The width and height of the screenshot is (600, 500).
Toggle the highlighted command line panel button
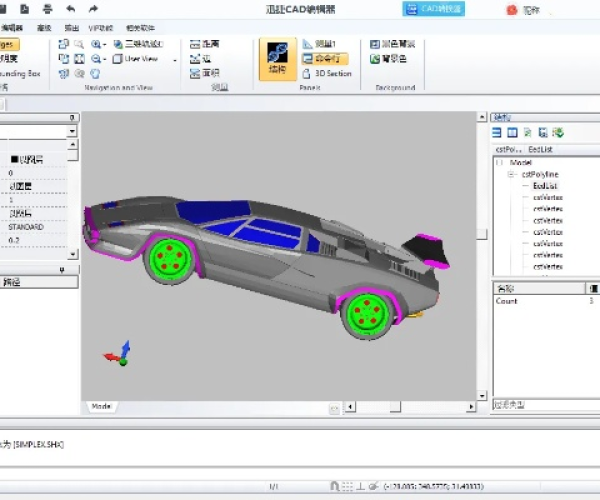326,59
